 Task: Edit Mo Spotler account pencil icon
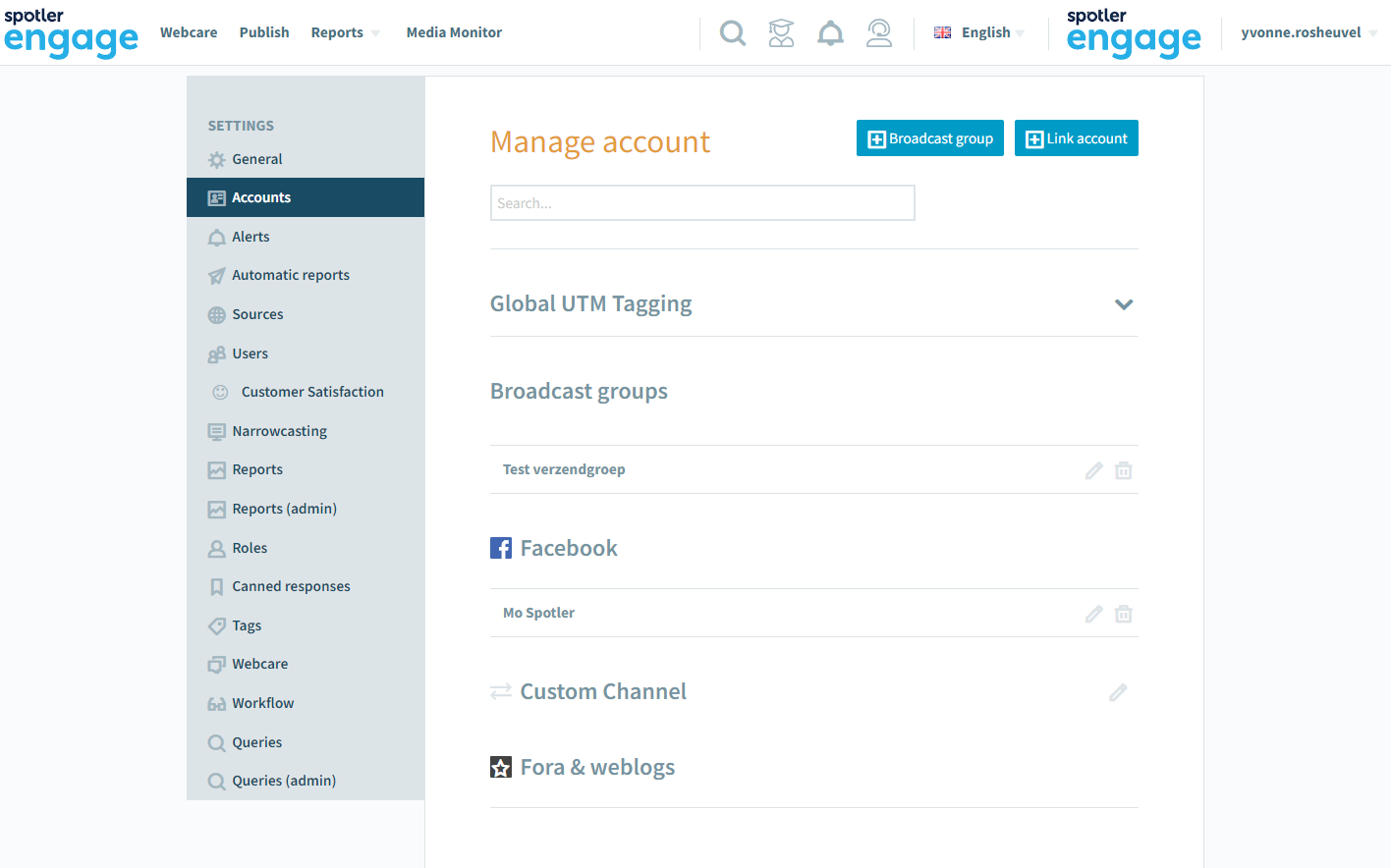pos(1093,614)
